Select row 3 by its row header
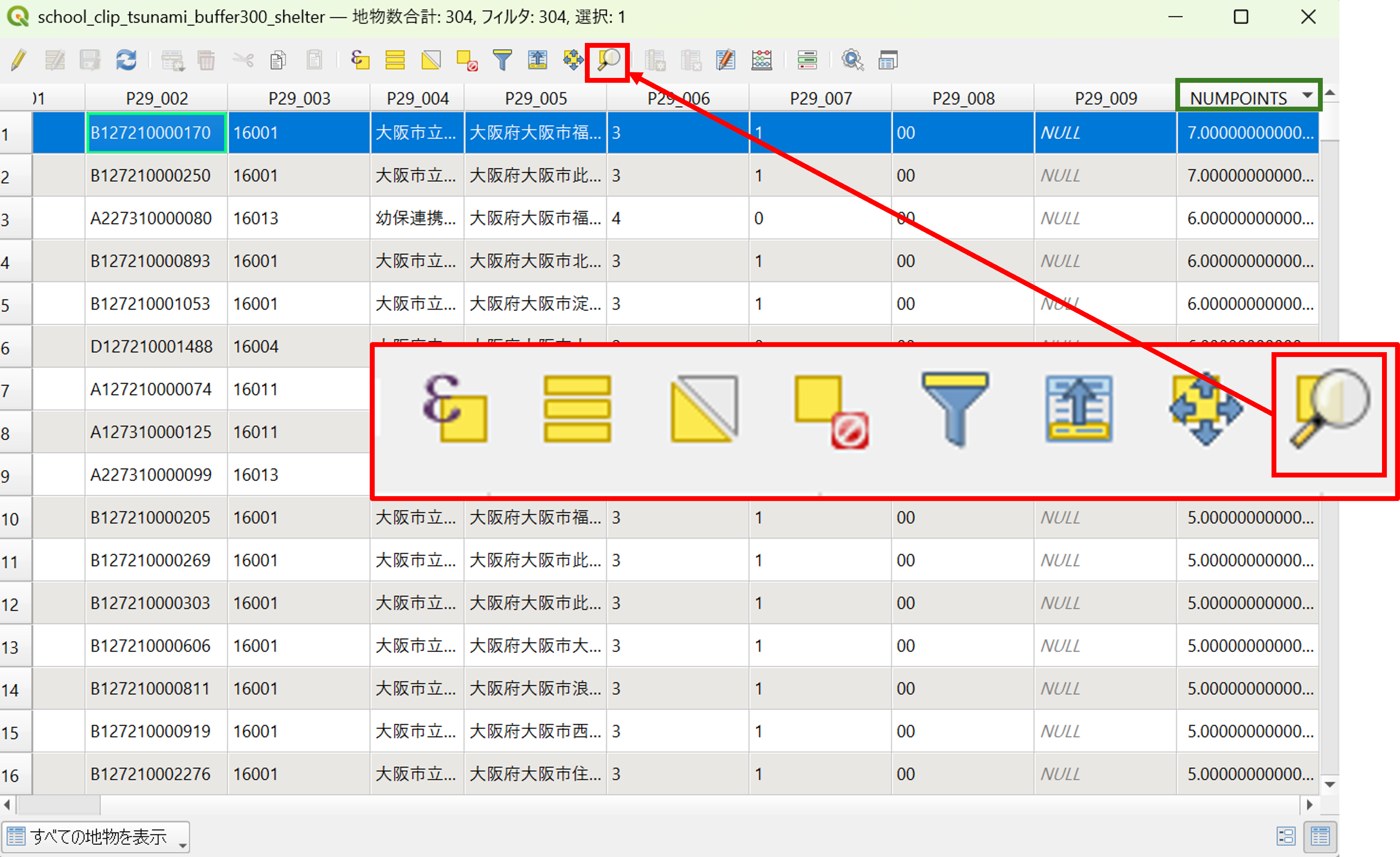The height and width of the screenshot is (857, 1400). click(x=15, y=219)
